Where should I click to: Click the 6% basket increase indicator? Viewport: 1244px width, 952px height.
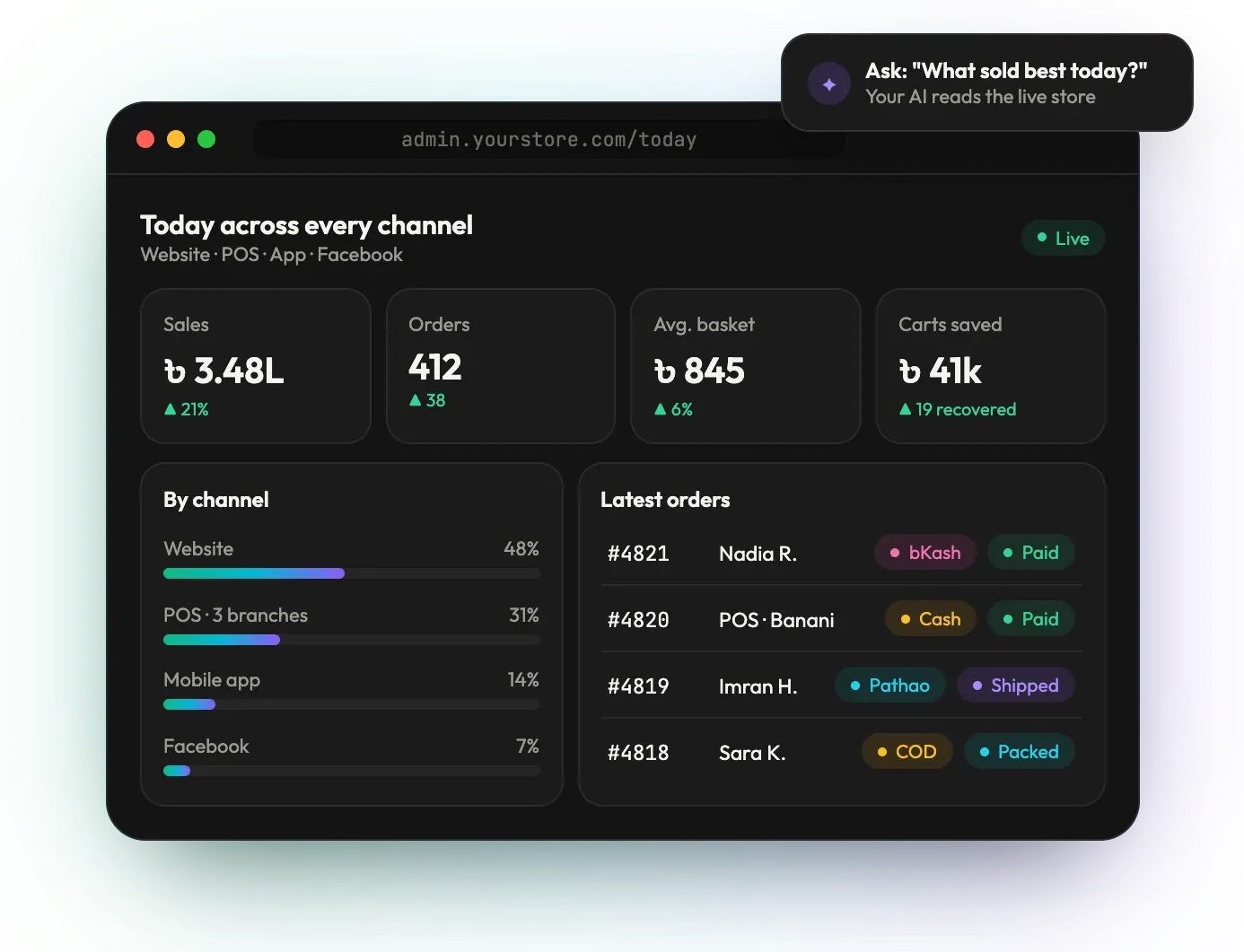673,409
